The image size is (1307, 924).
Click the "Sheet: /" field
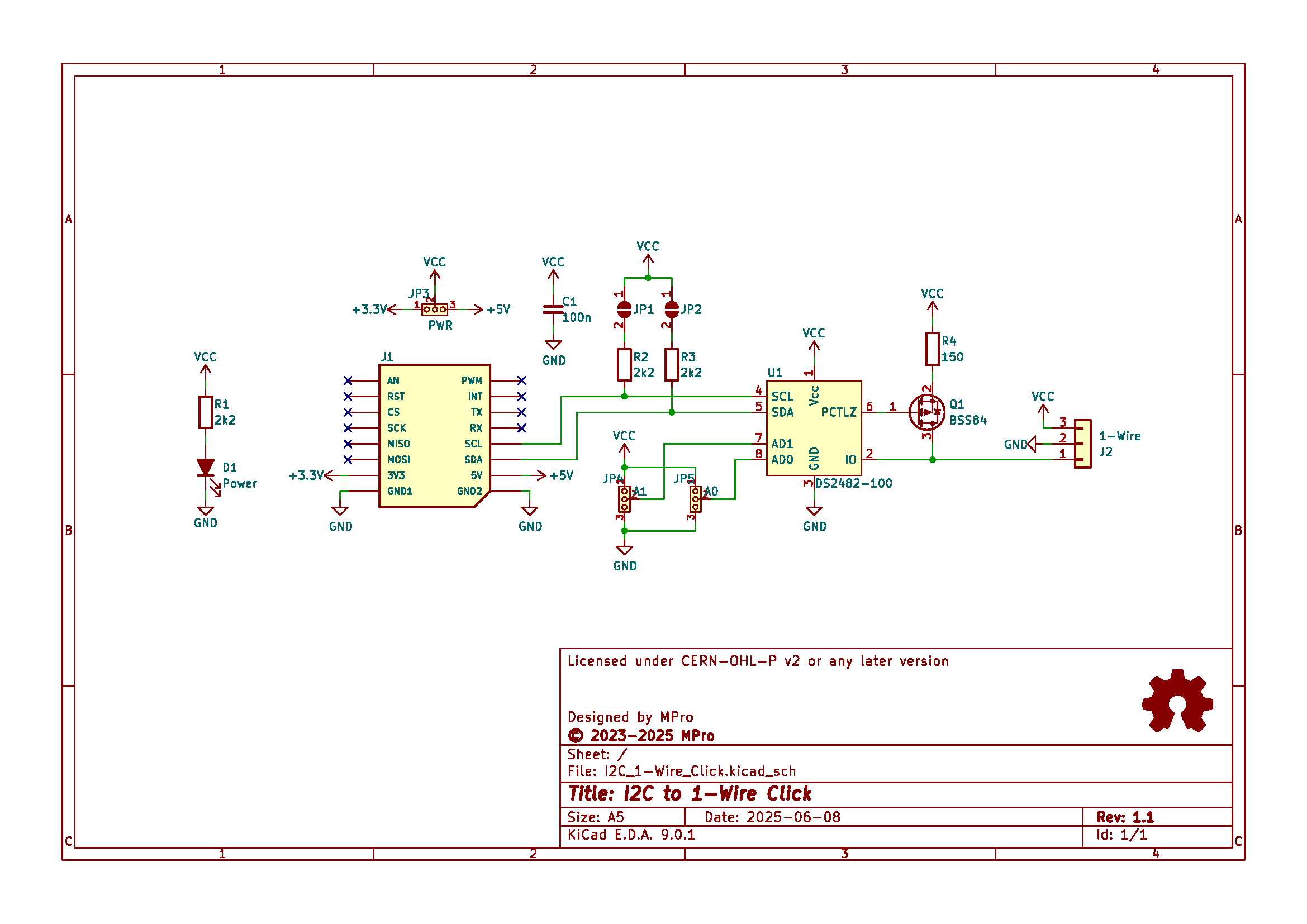pos(597,754)
